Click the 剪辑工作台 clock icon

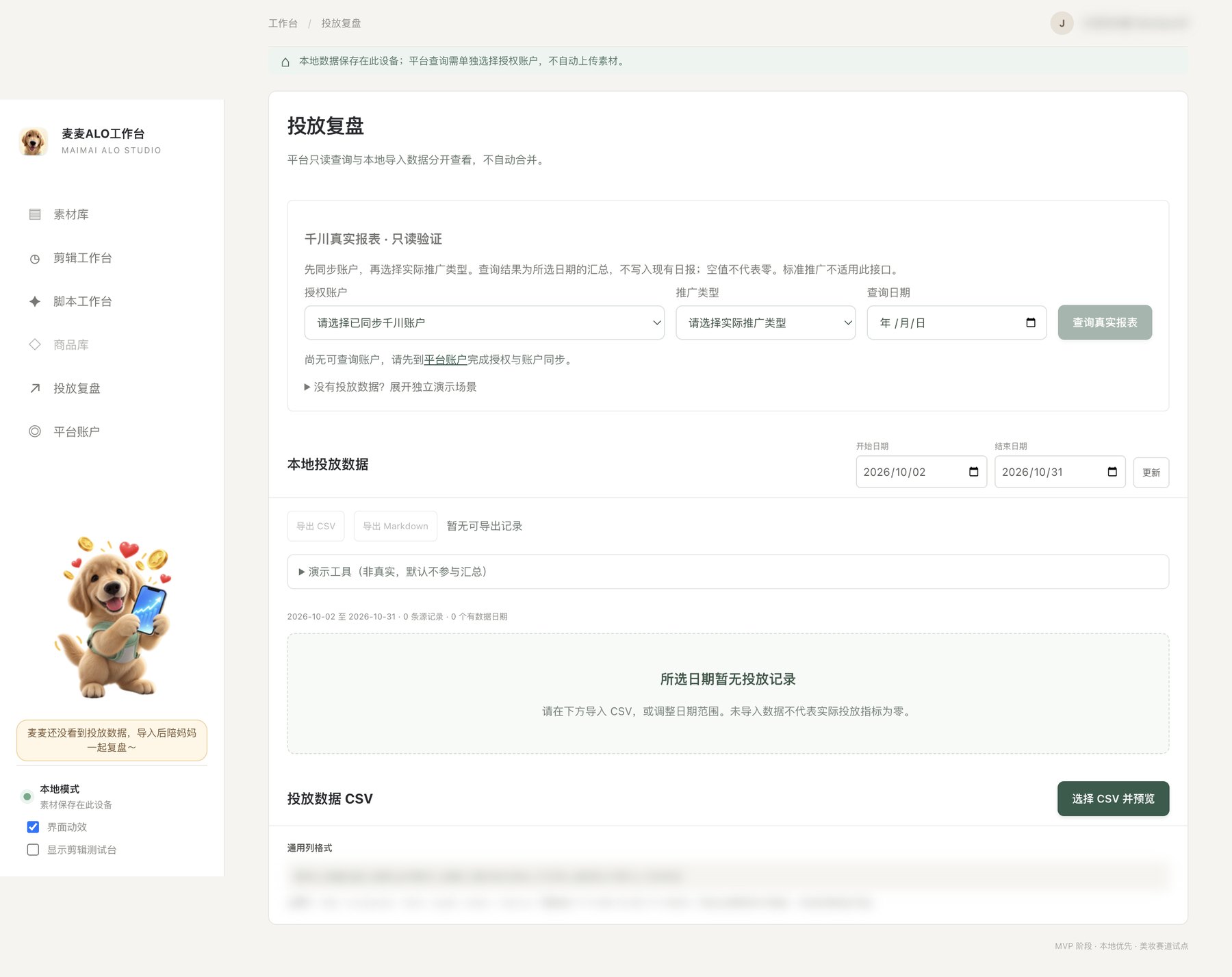pyautogui.click(x=35, y=258)
